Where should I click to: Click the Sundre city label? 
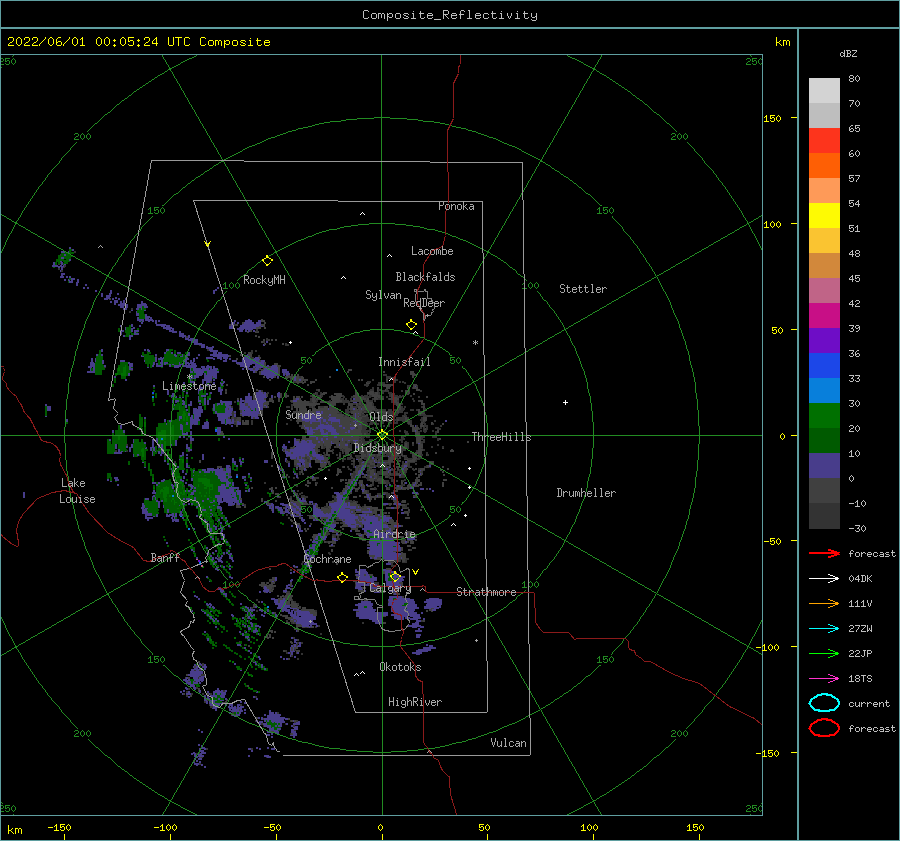[303, 414]
